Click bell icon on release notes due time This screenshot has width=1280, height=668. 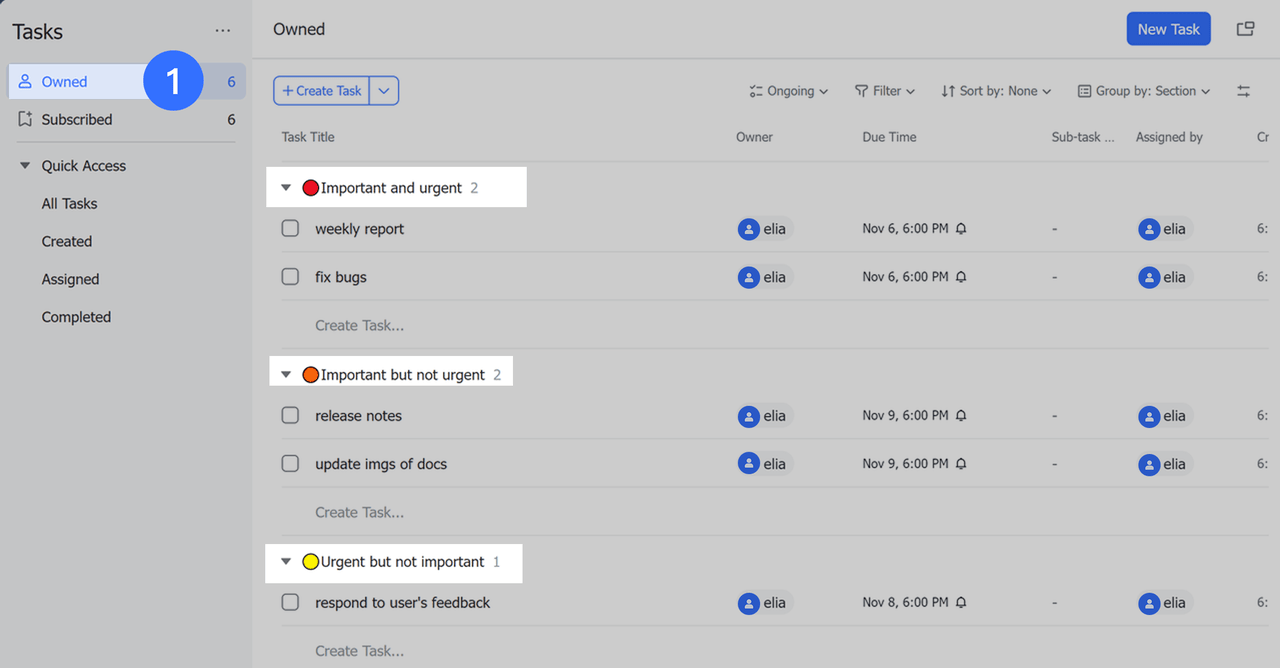(961, 416)
